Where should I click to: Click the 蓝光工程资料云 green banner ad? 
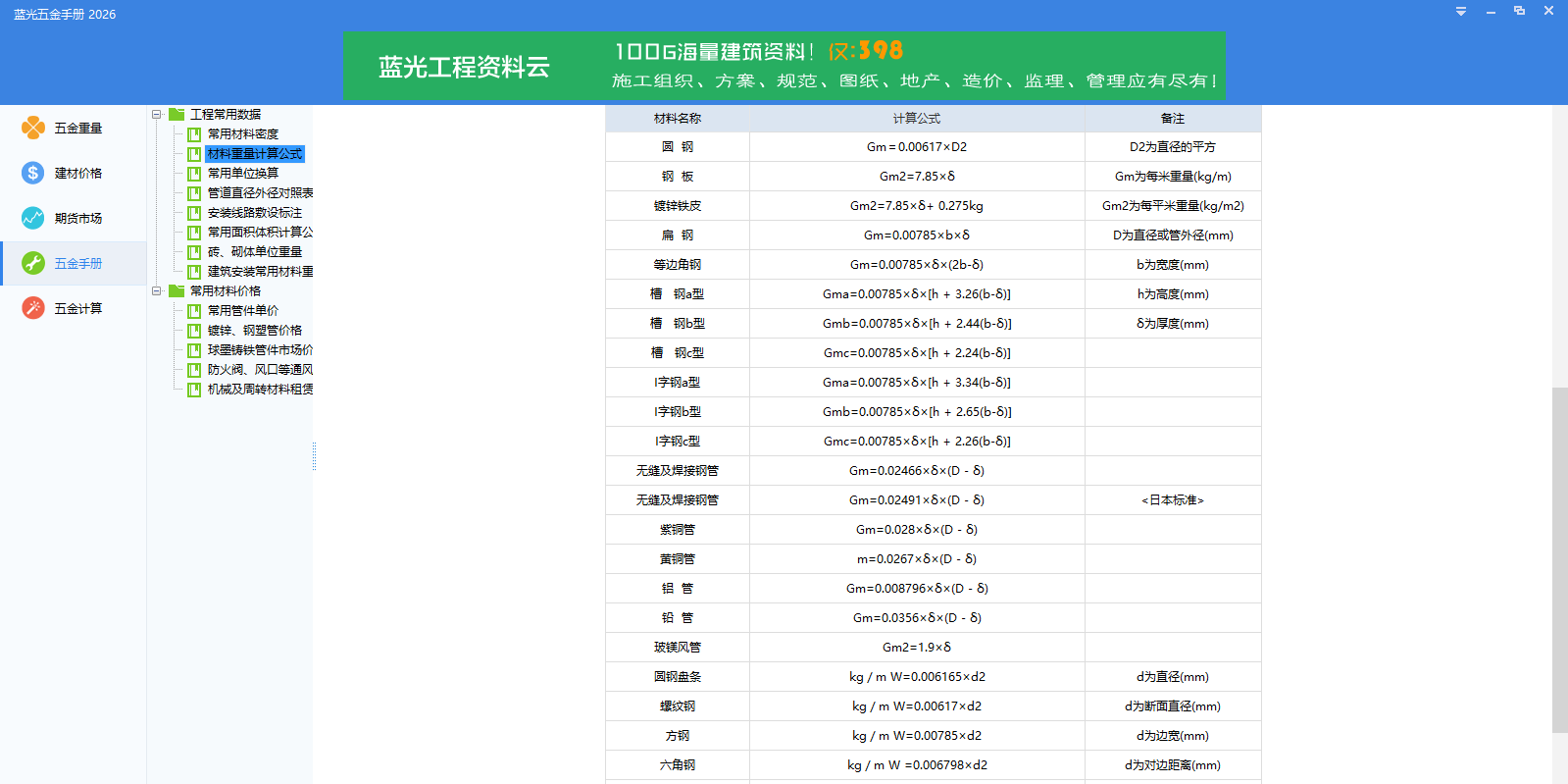tap(784, 66)
